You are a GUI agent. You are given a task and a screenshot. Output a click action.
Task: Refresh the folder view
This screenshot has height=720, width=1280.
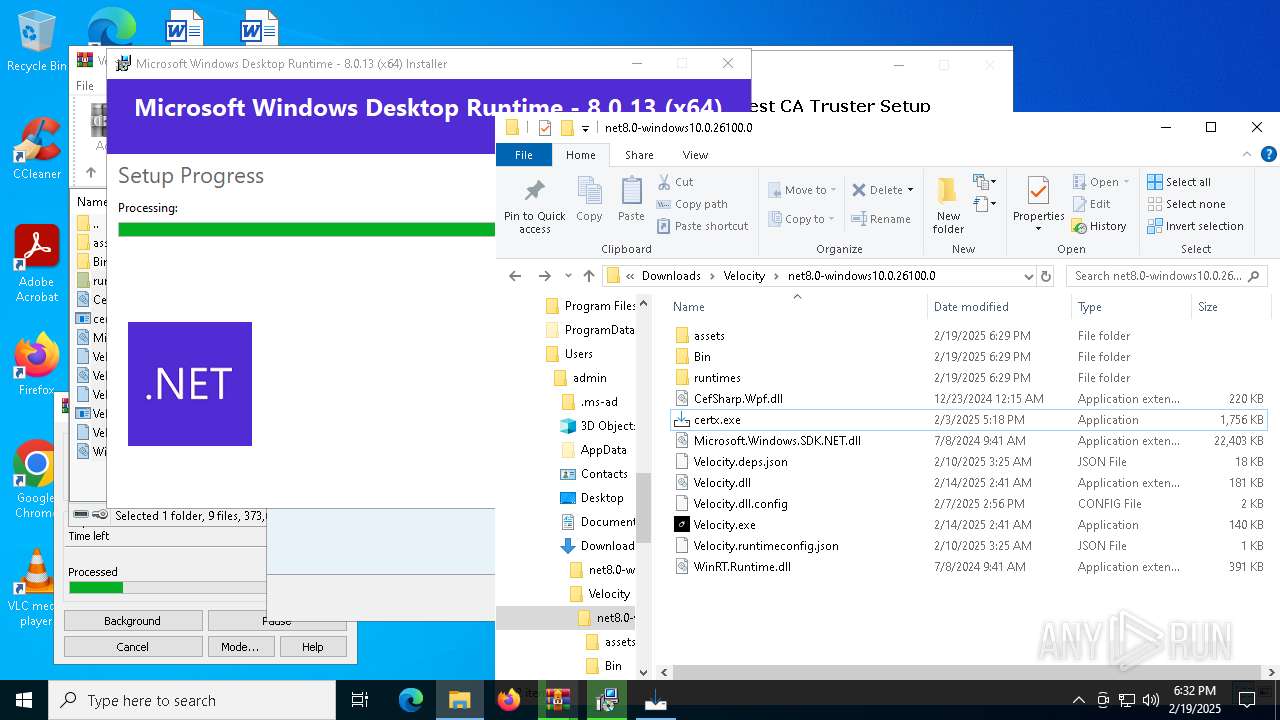point(1046,276)
